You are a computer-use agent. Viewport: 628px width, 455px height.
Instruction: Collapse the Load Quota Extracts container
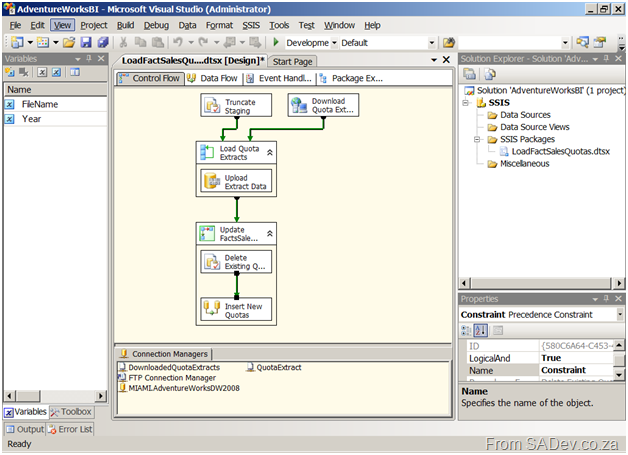[x=270, y=153]
